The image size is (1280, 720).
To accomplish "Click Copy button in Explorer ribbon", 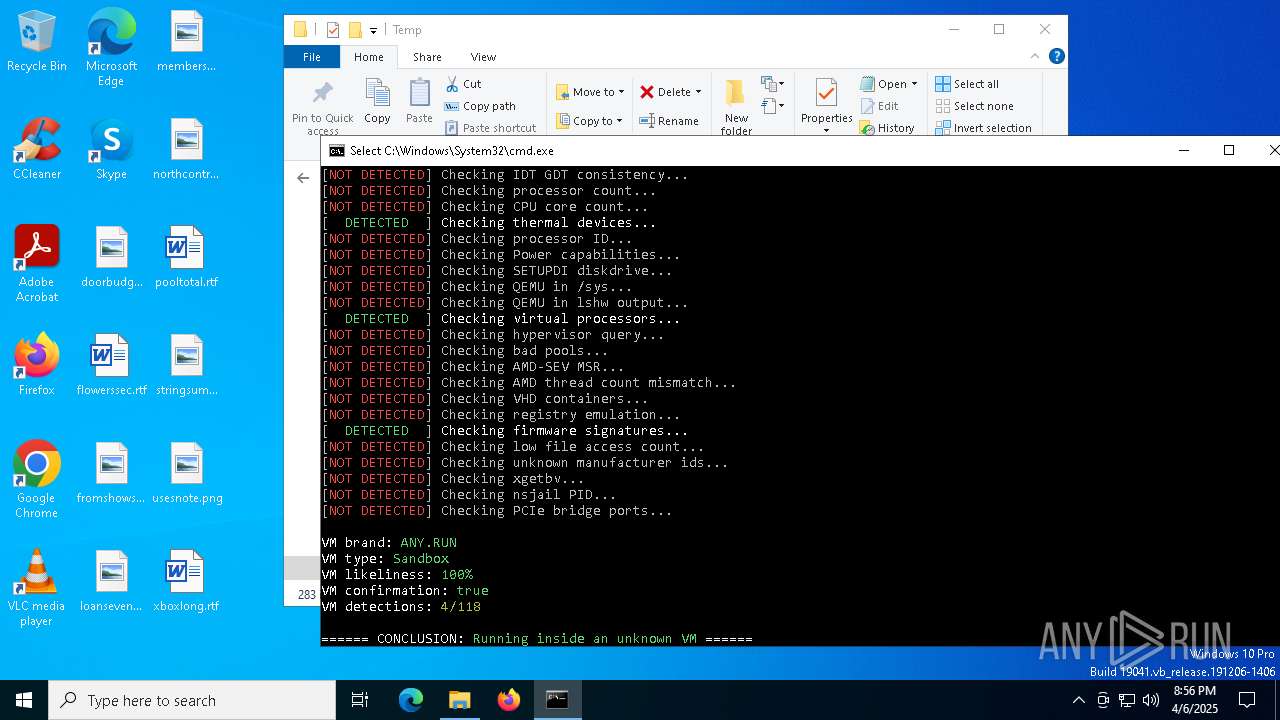I will click(377, 102).
